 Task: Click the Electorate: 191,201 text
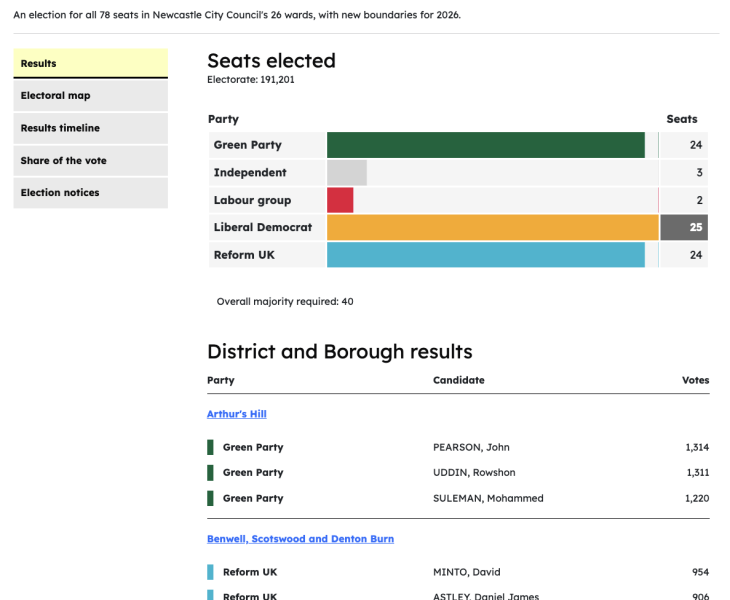pyautogui.click(x=250, y=80)
